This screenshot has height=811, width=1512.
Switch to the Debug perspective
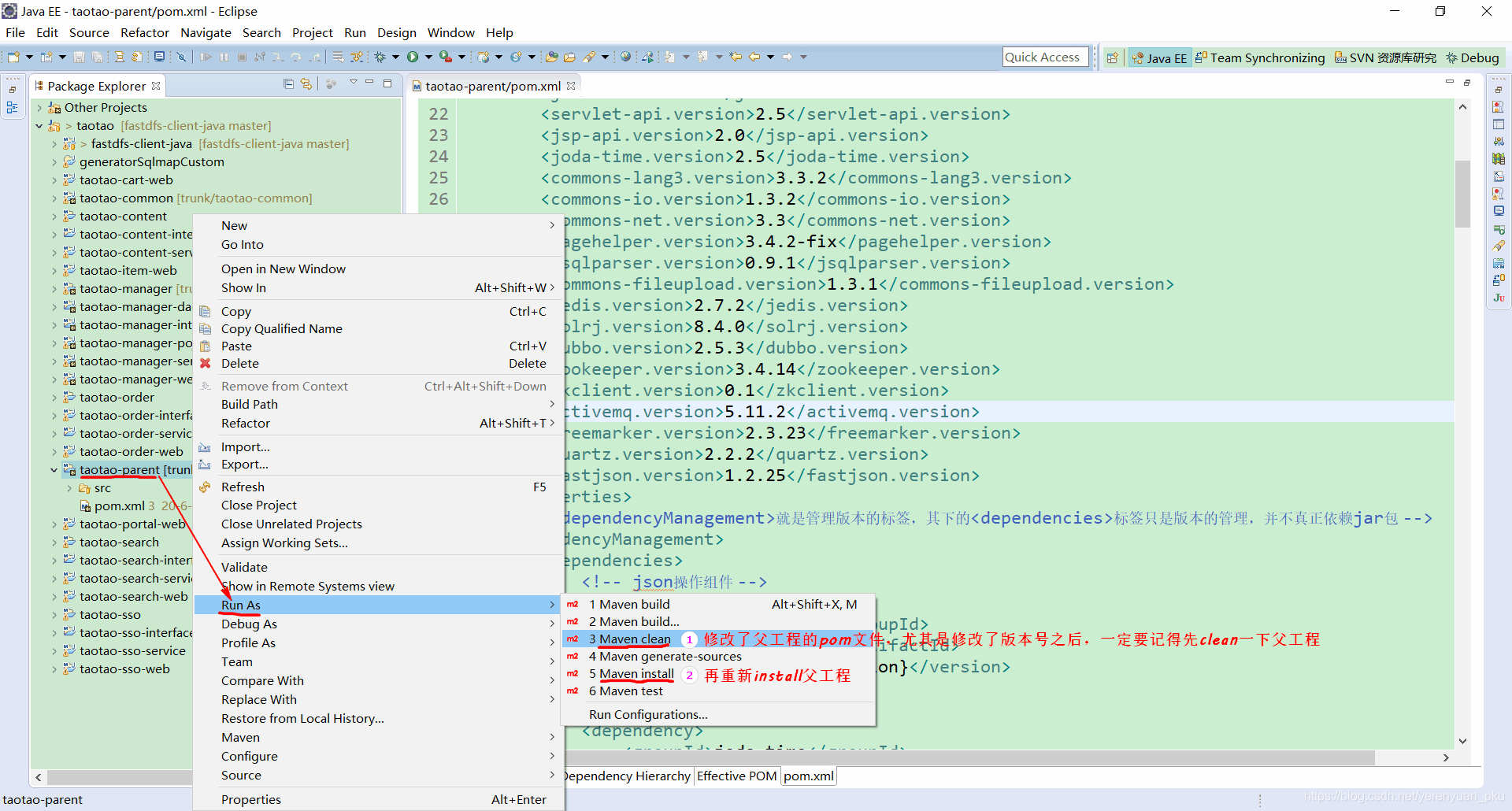click(x=1473, y=57)
